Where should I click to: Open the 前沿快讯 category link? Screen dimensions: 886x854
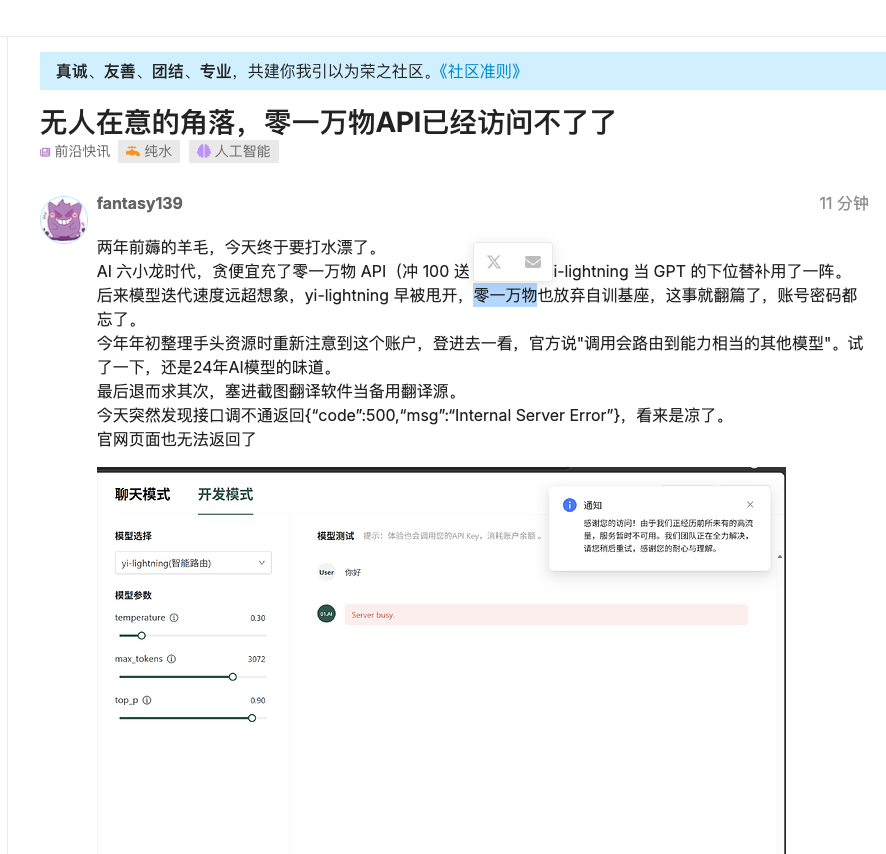pos(75,151)
